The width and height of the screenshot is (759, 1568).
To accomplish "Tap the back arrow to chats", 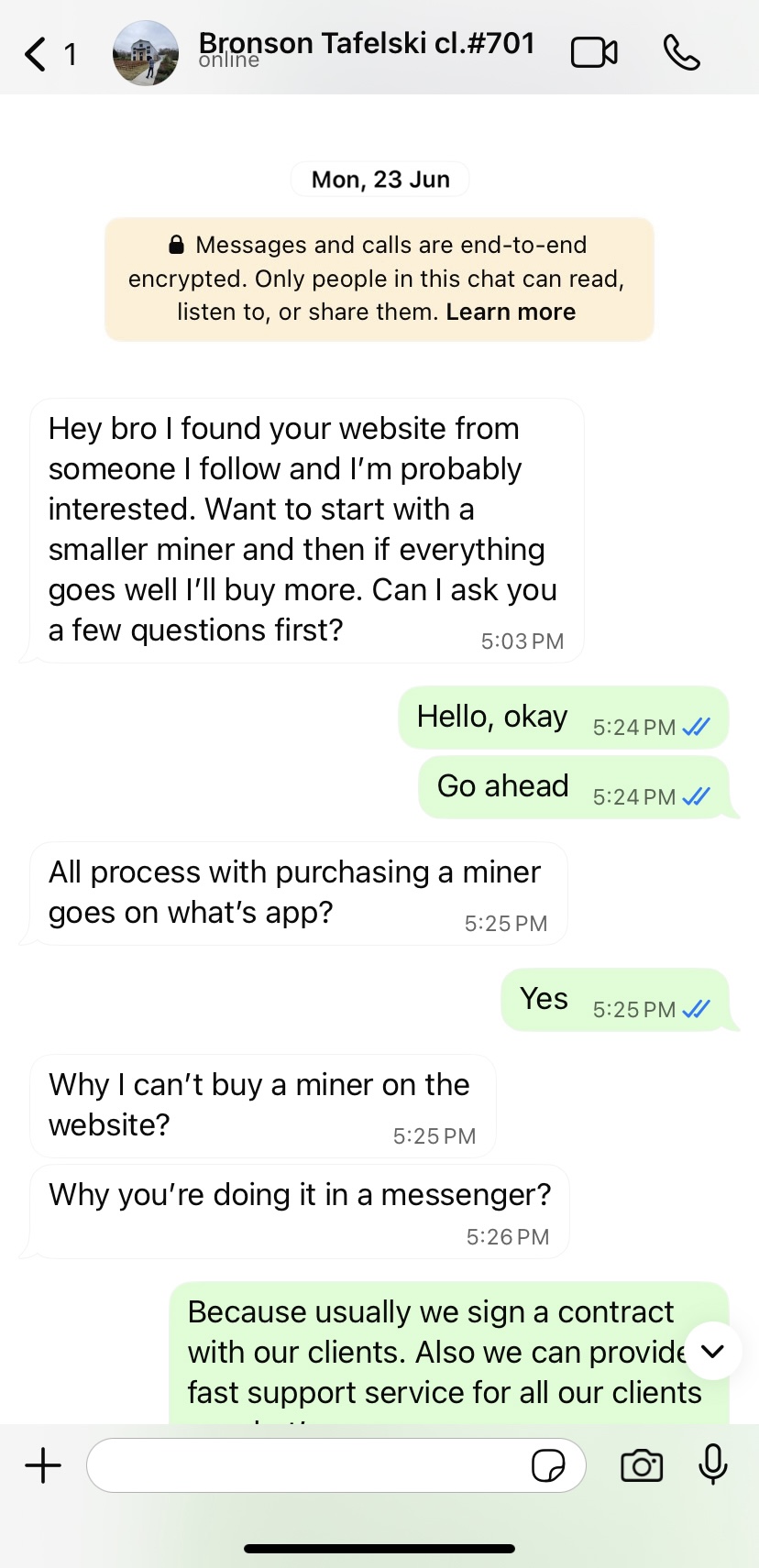I will coord(37,54).
